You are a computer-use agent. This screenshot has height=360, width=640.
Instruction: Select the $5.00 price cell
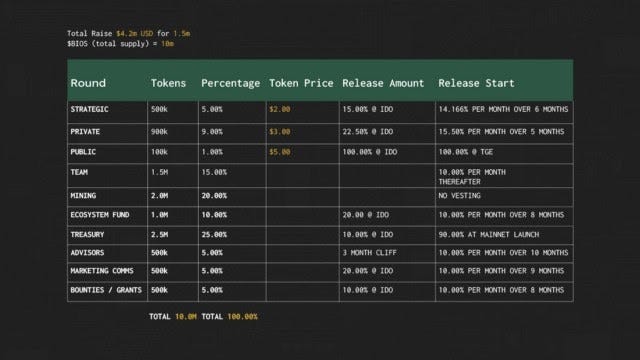click(280, 152)
